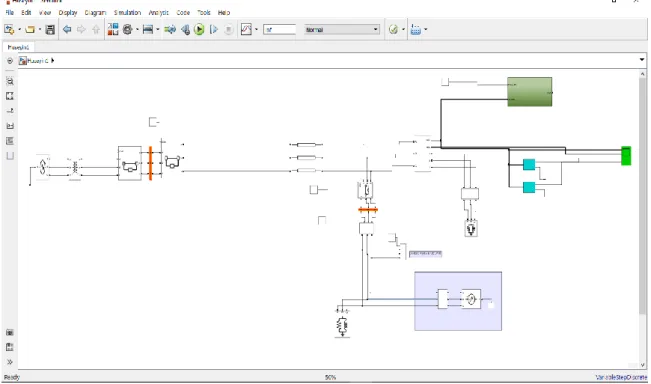Navigate back with the blue left arrow
The width and height of the screenshot is (651, 384).
(x=67, y=29)
